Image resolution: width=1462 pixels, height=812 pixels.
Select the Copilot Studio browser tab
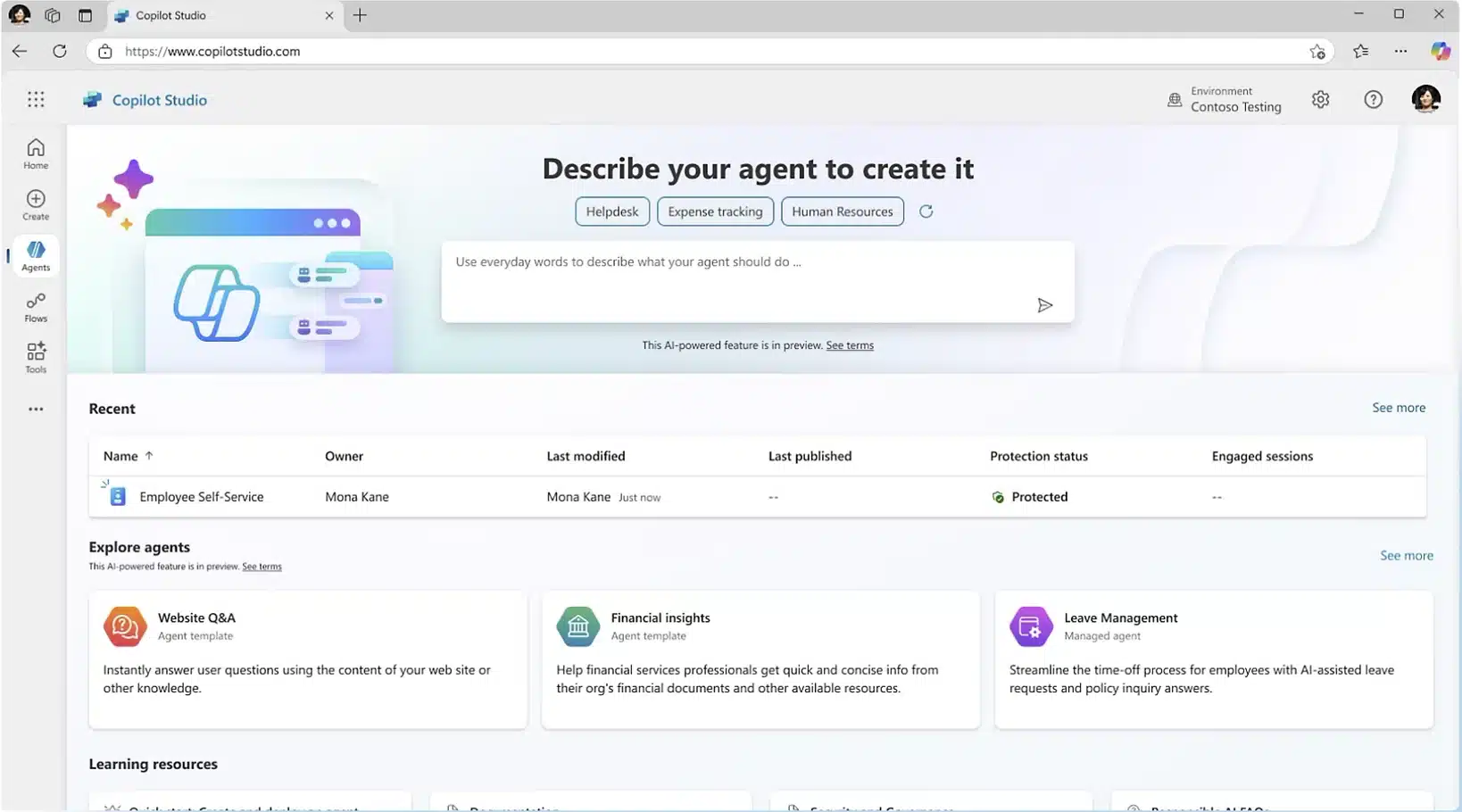pyautogui.click(x=225, y=15)
